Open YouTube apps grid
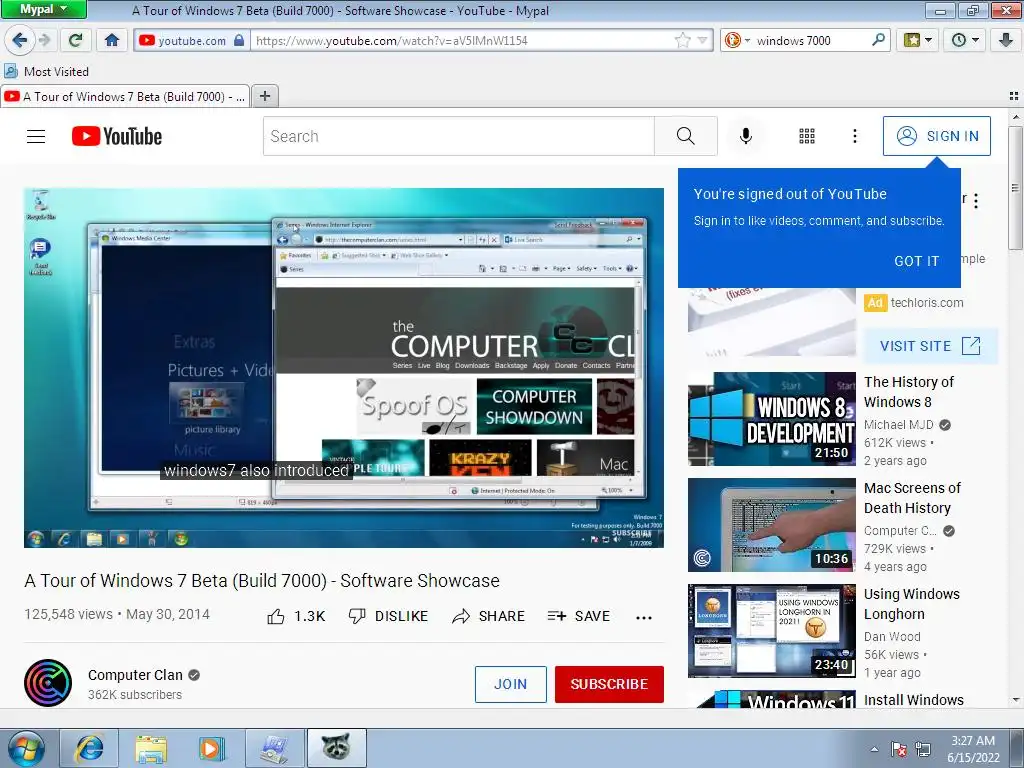1024x768 pixels. coord(807,136)
